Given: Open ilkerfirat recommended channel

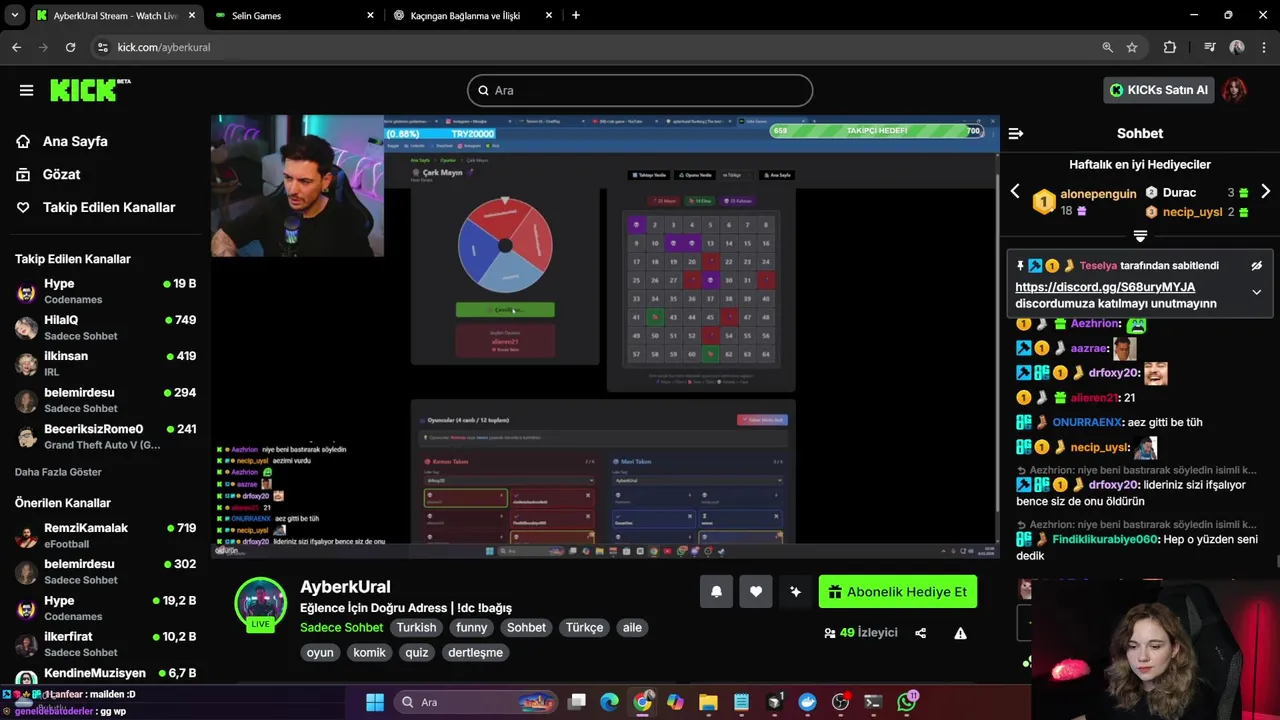Looking at the screenshot, I should (x=105, y=644).
